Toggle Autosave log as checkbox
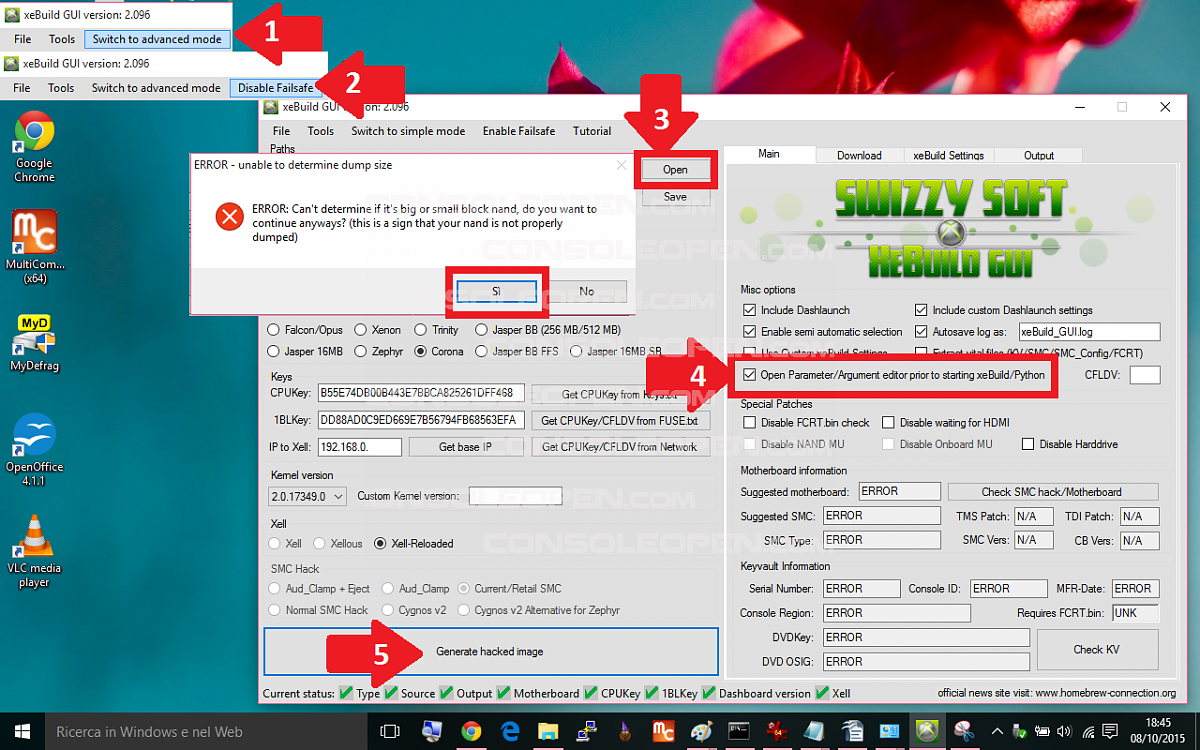The height and width of the screenshot is (750, 1200). (921, 331)
